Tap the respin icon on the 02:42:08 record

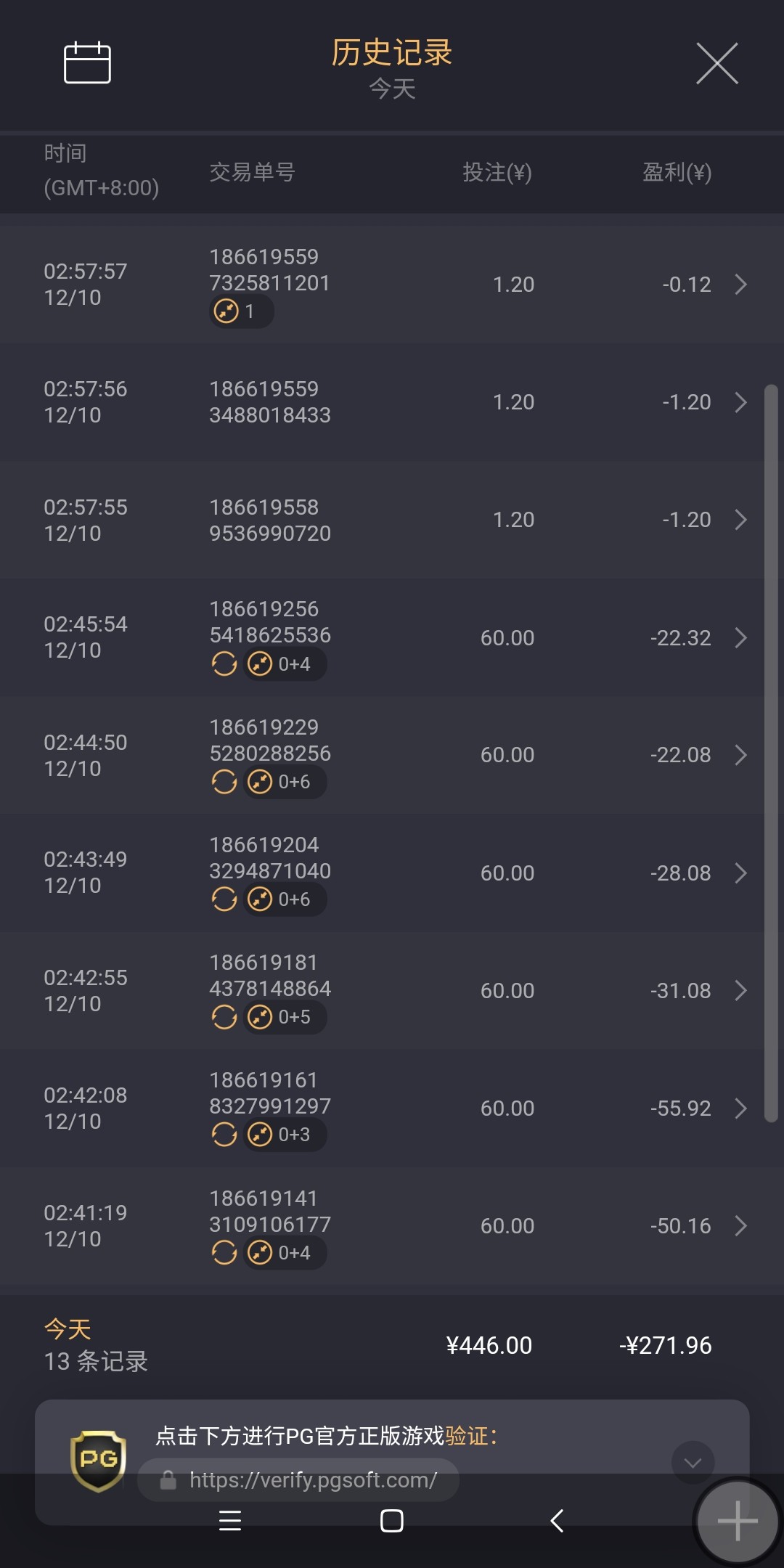click(224, 1134)
